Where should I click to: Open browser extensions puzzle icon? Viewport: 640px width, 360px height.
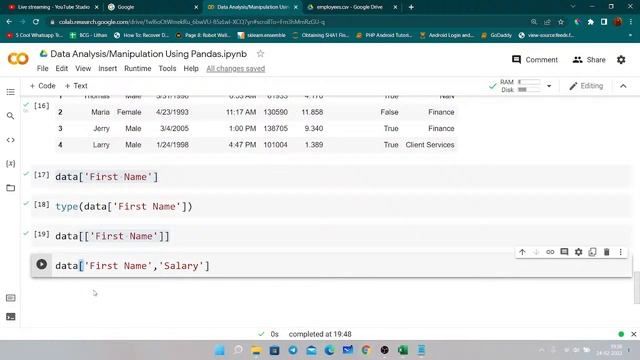[591, 22]
